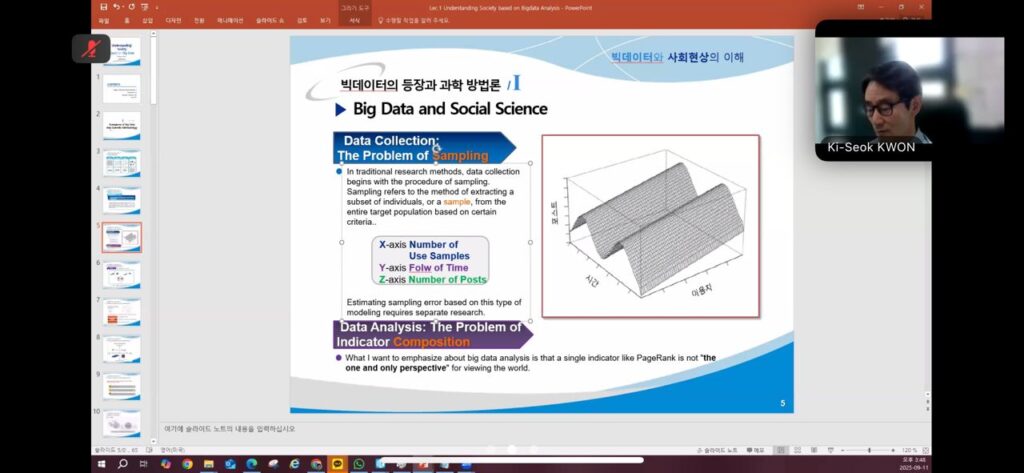Image resolution: width=1024 pixels, height=473 pixels.
Task: Select slide 1 thumbnail (Contents)
Action: tap(121, 88)
